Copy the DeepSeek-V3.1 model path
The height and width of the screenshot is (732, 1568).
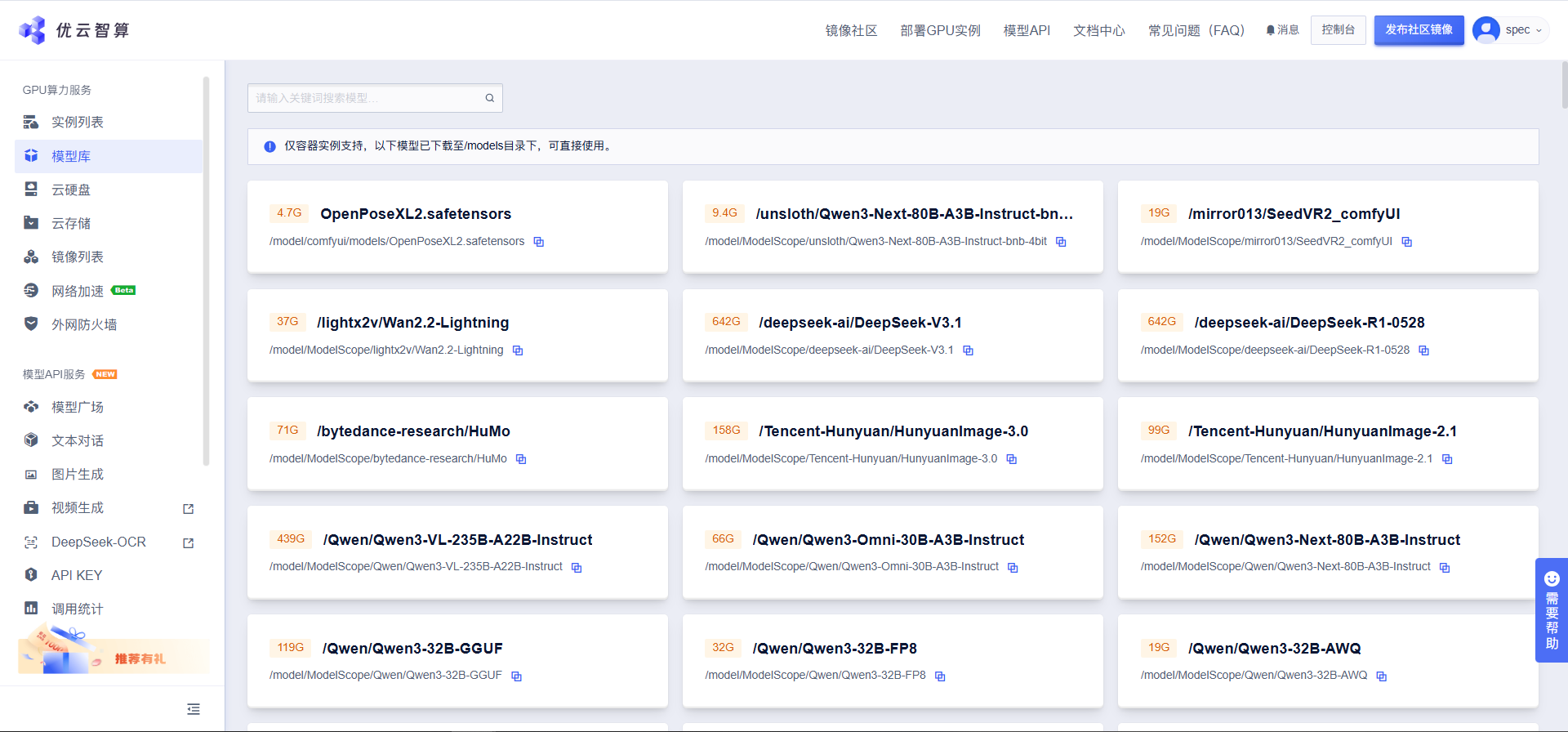968,350
